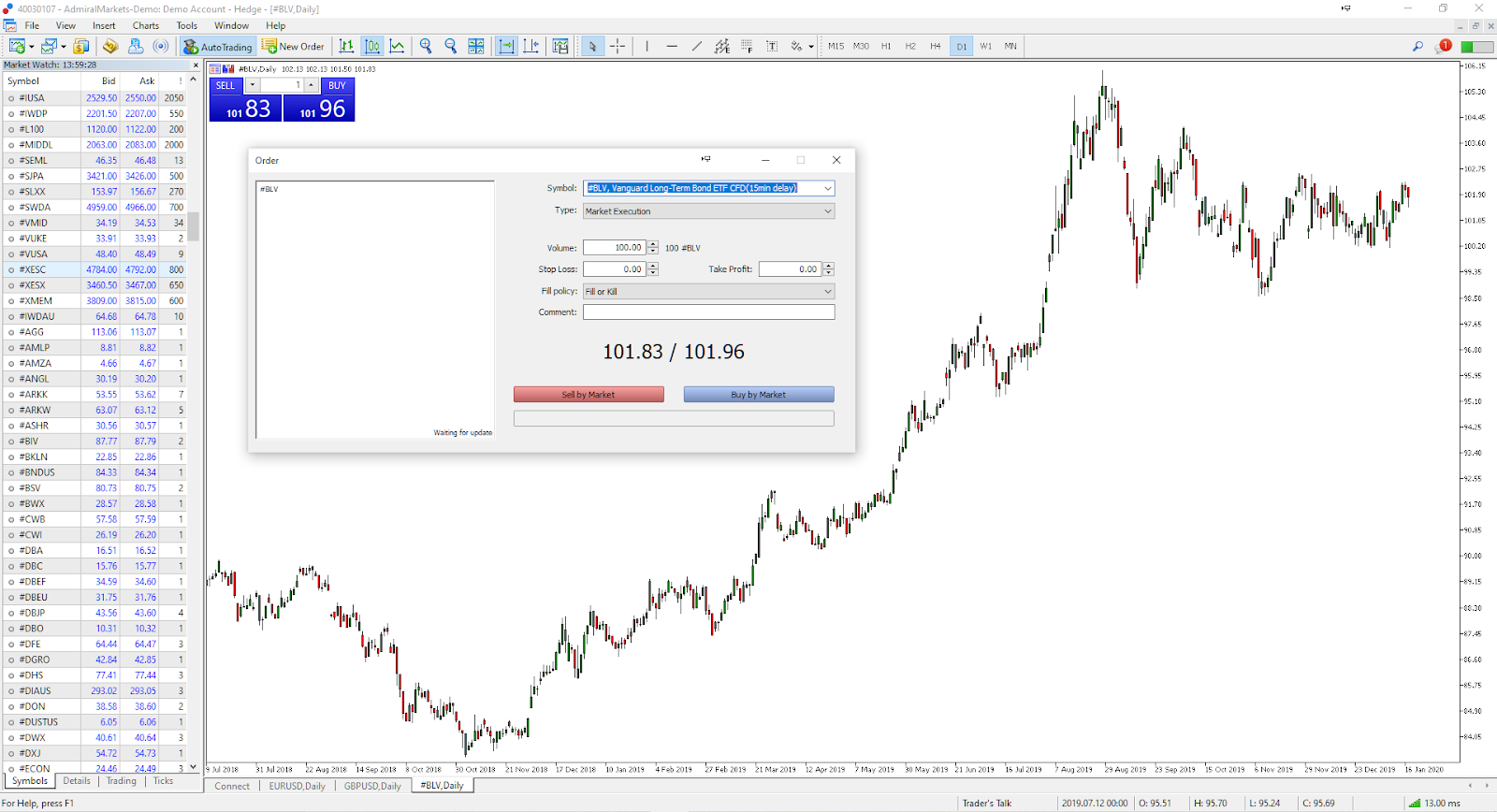
Task: Open the Type dropdown showing Market Execution
Action: click(x=708, y=211)
